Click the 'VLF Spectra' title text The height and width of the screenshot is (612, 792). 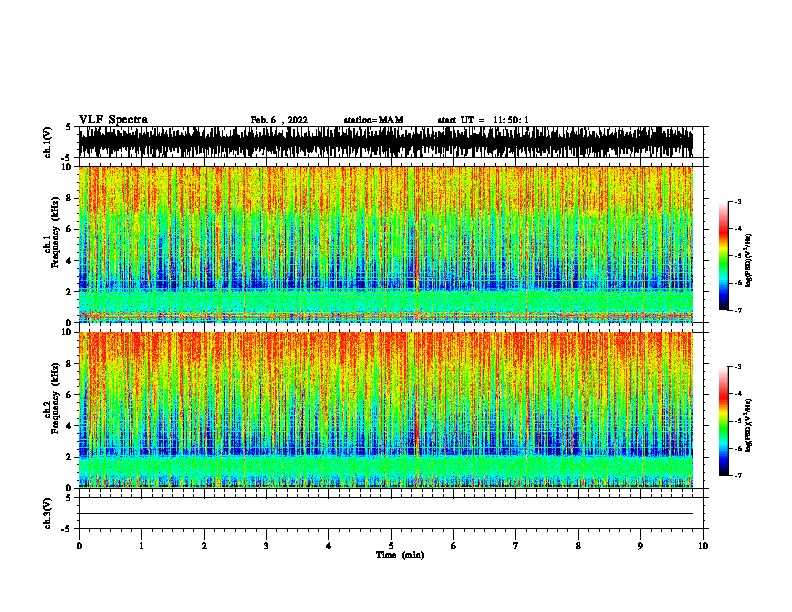(113, 120)
